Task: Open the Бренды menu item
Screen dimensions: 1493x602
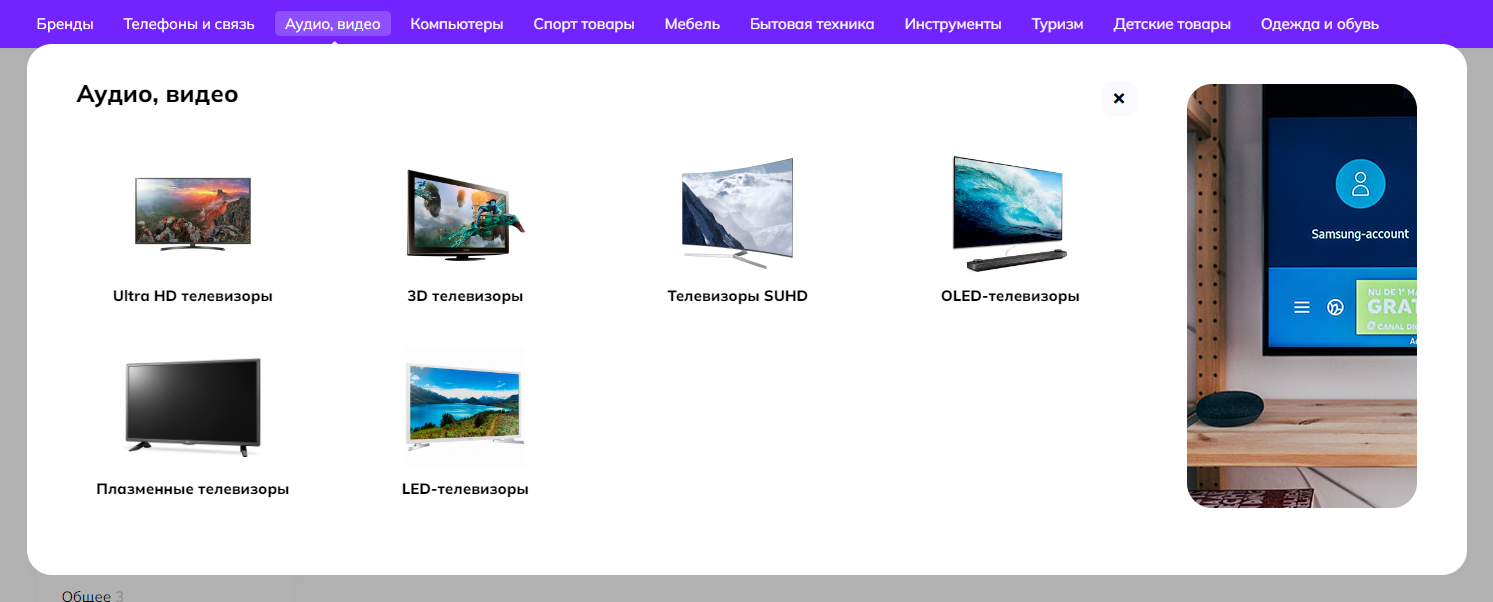Action: click(x=65, y=24)
